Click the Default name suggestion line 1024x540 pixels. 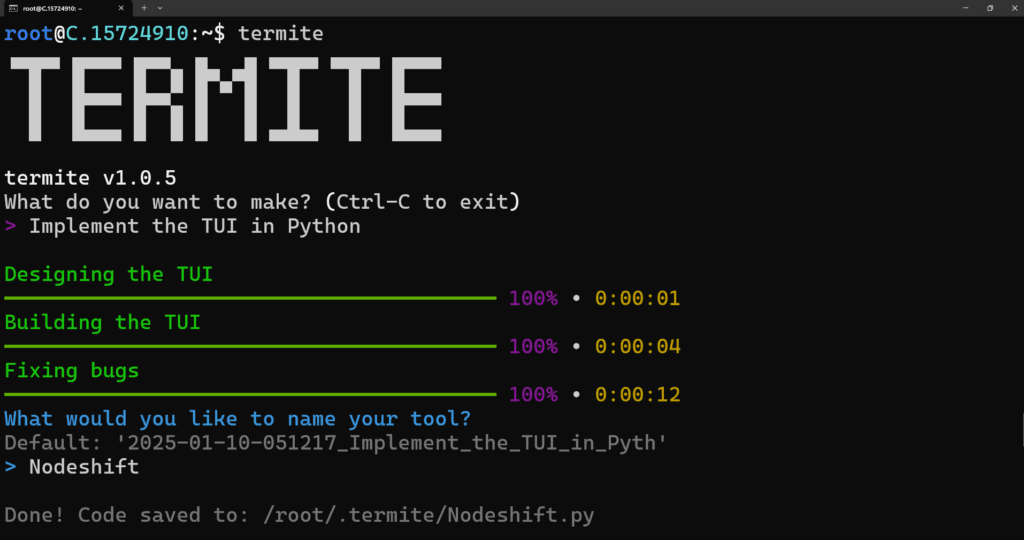335,443
